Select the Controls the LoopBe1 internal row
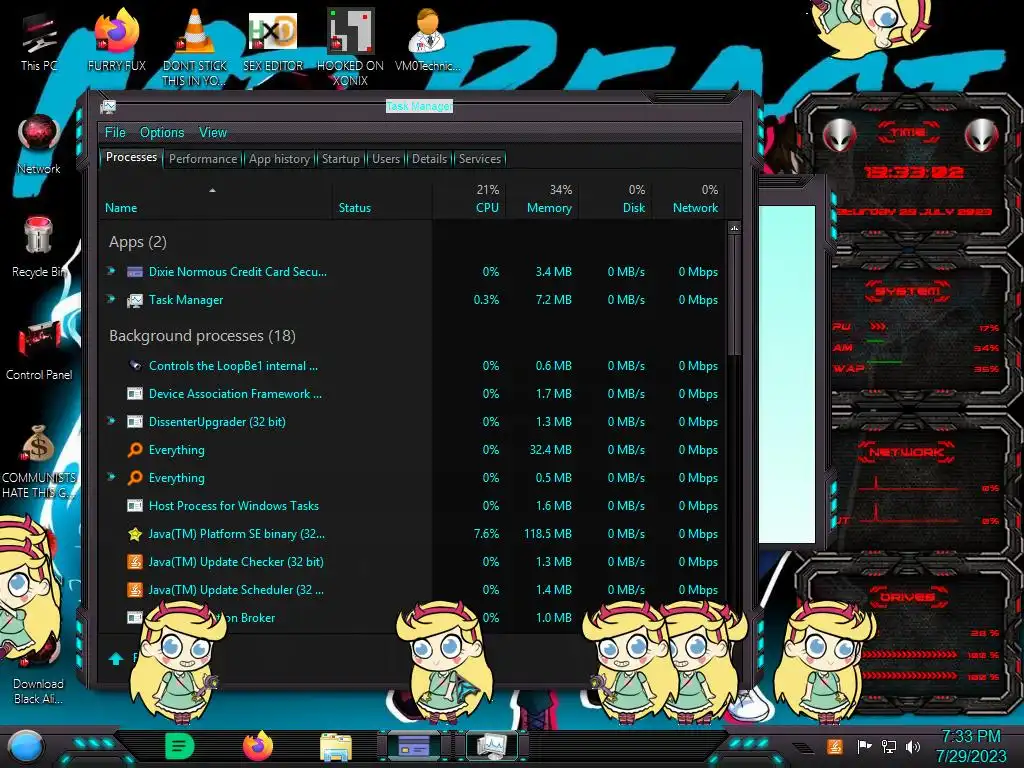Viewport: 1024px width, 768px height. 413,366
